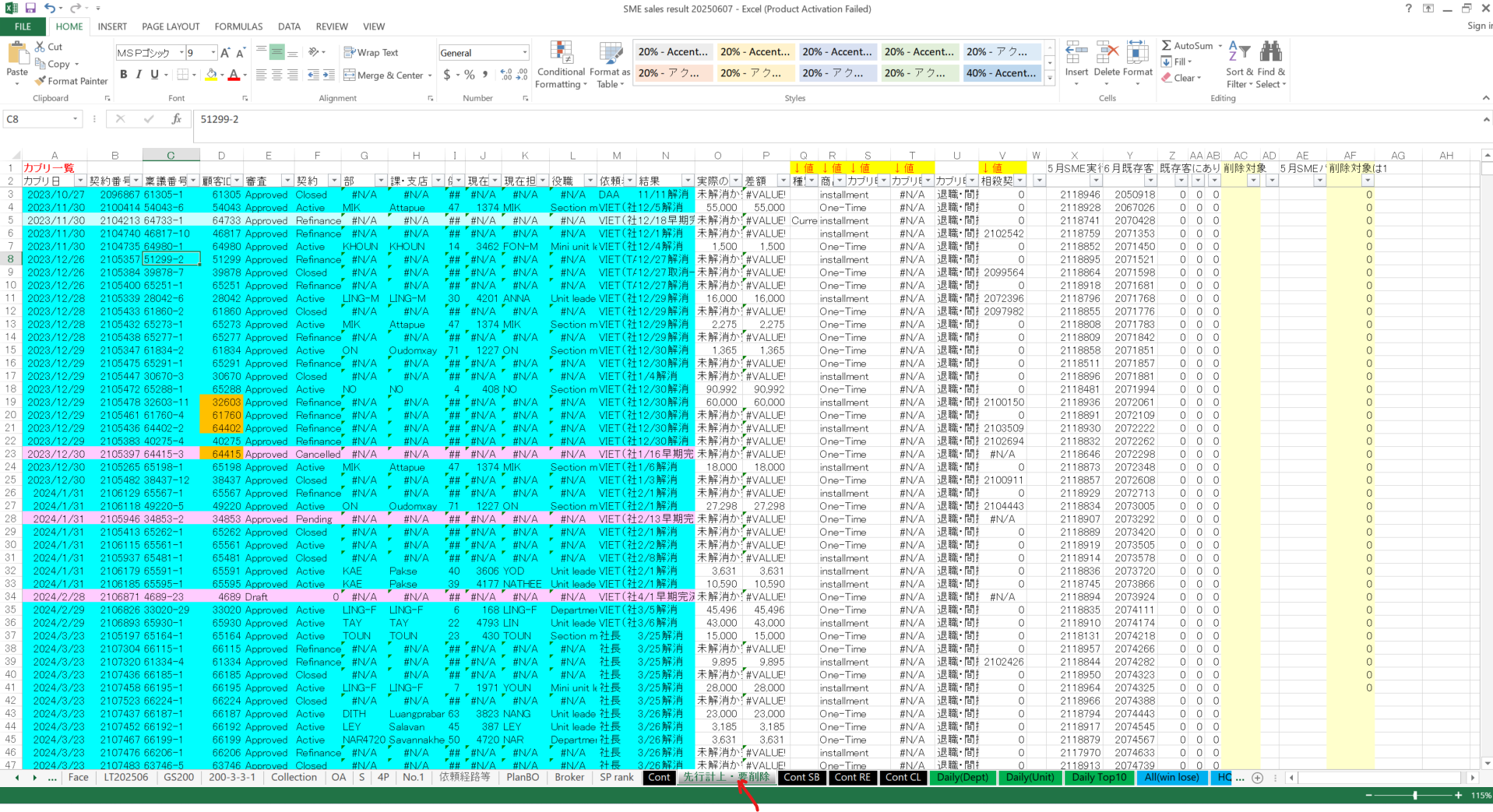The image size is (1493, 812).
Task: Click the Copy button
Action: [57, 64]
